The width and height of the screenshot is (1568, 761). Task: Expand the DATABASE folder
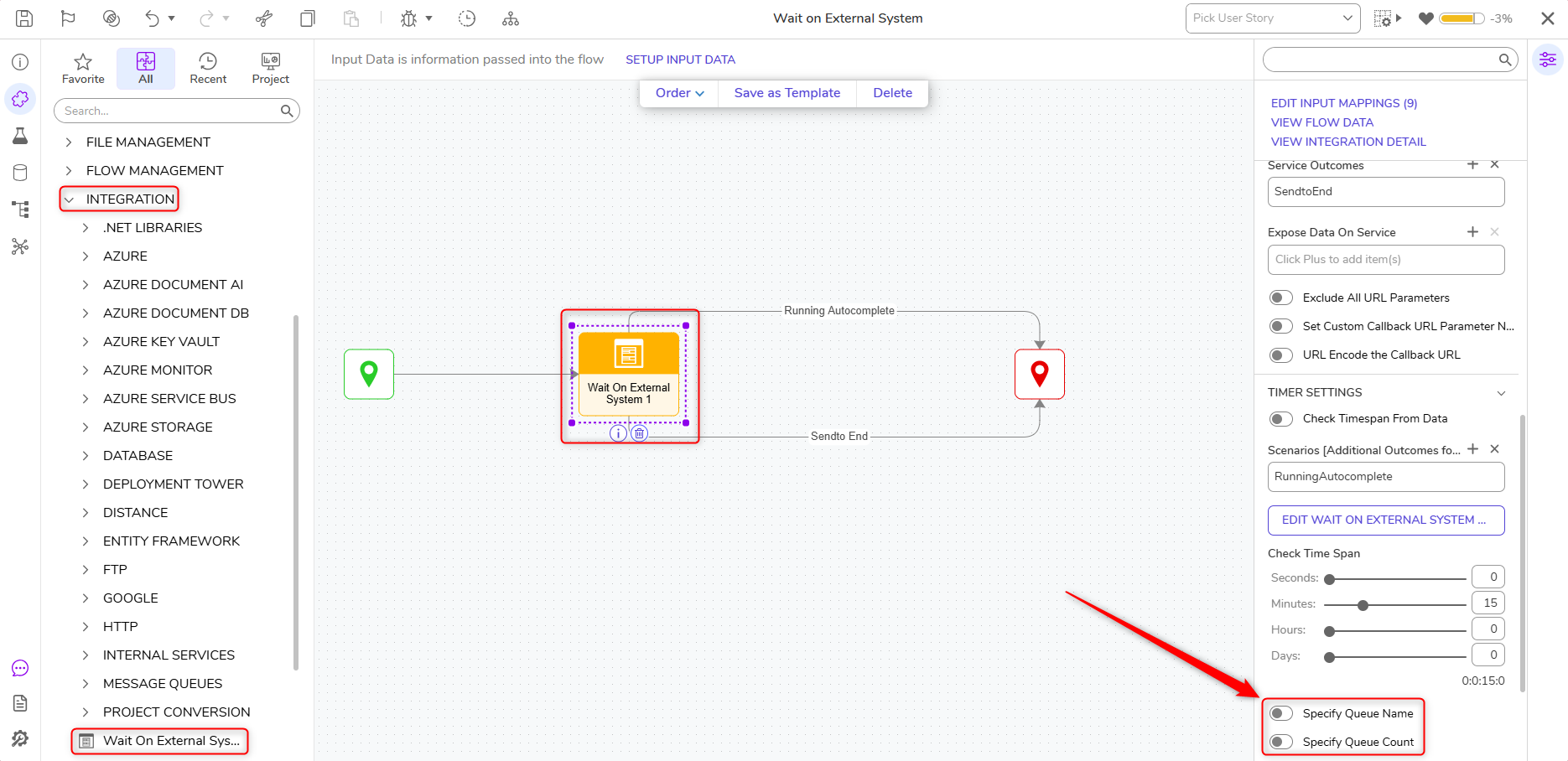click(x=86, y=456)
